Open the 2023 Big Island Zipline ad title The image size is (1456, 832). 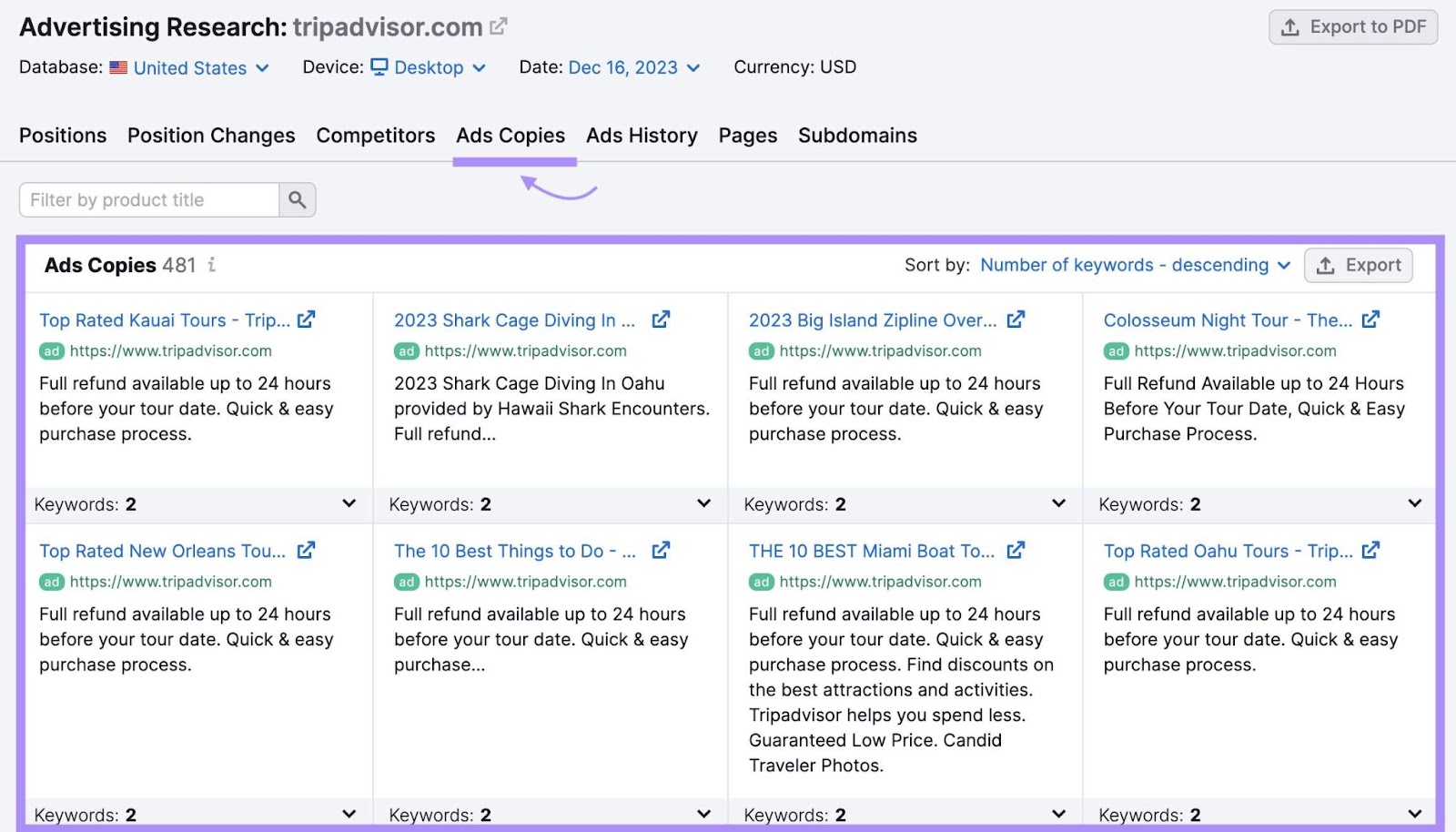pyautogui.click(x=873, y=320)
